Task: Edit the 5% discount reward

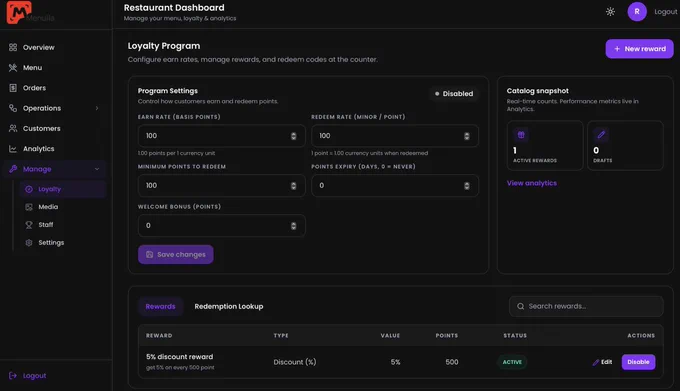Action: tap(602, 362)
